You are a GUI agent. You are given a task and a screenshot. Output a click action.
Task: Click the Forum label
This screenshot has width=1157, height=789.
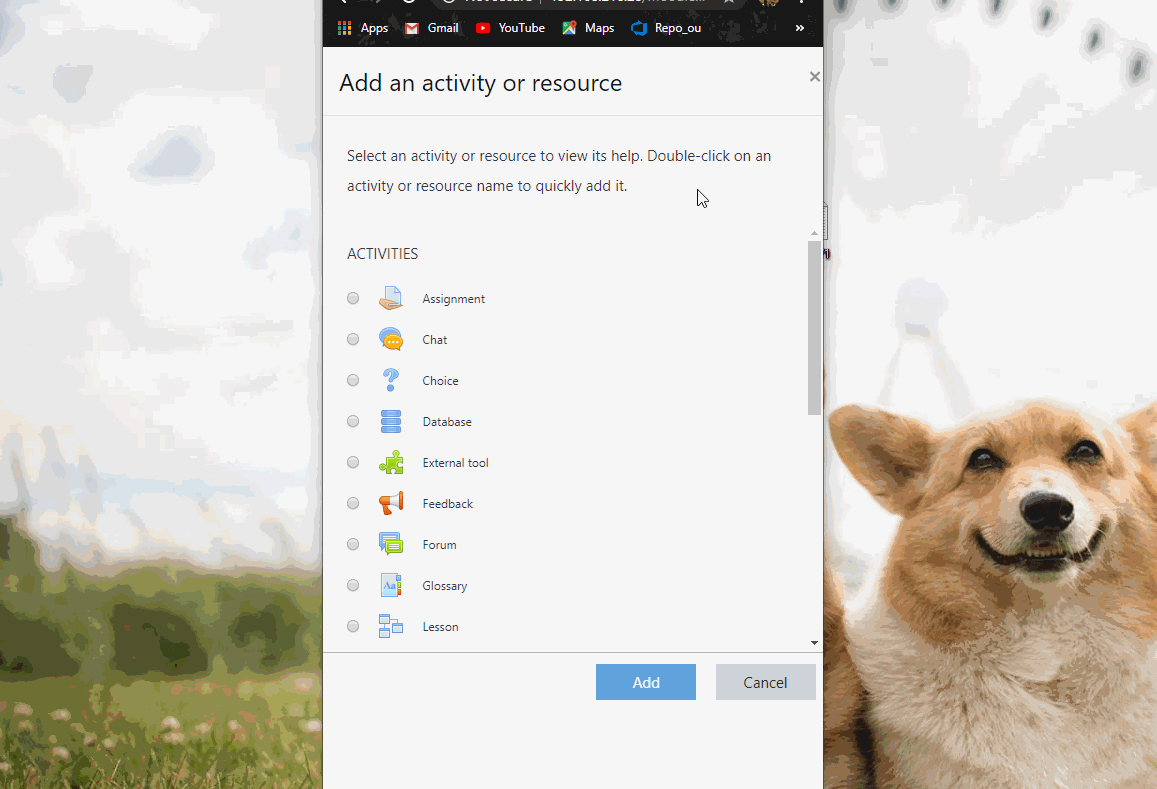coord(439,545)
